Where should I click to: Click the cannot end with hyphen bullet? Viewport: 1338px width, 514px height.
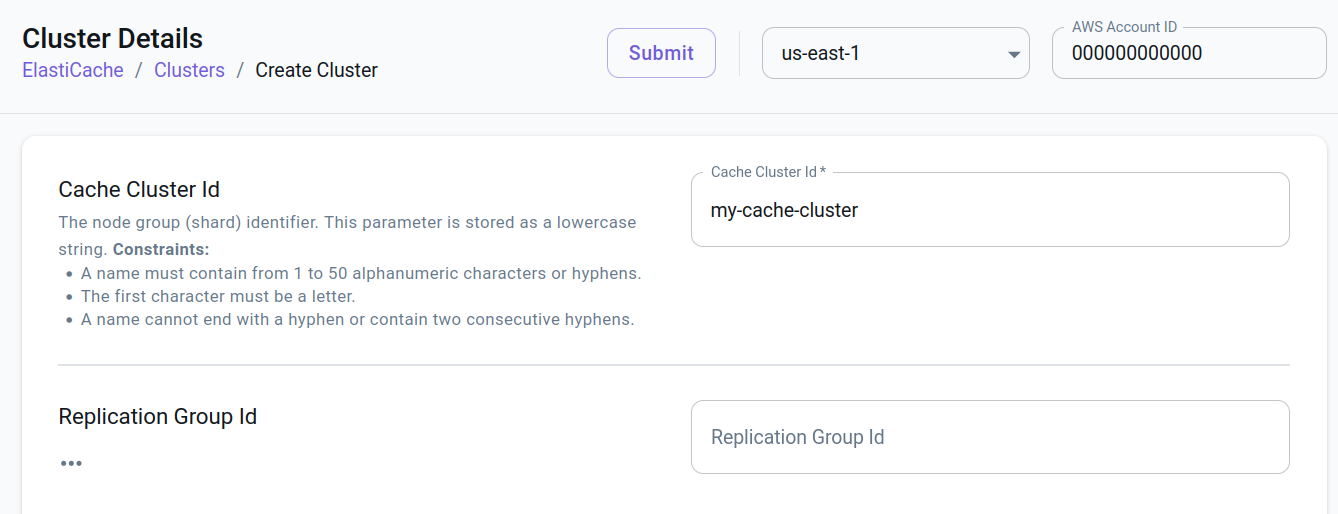(x=357, y=320)
